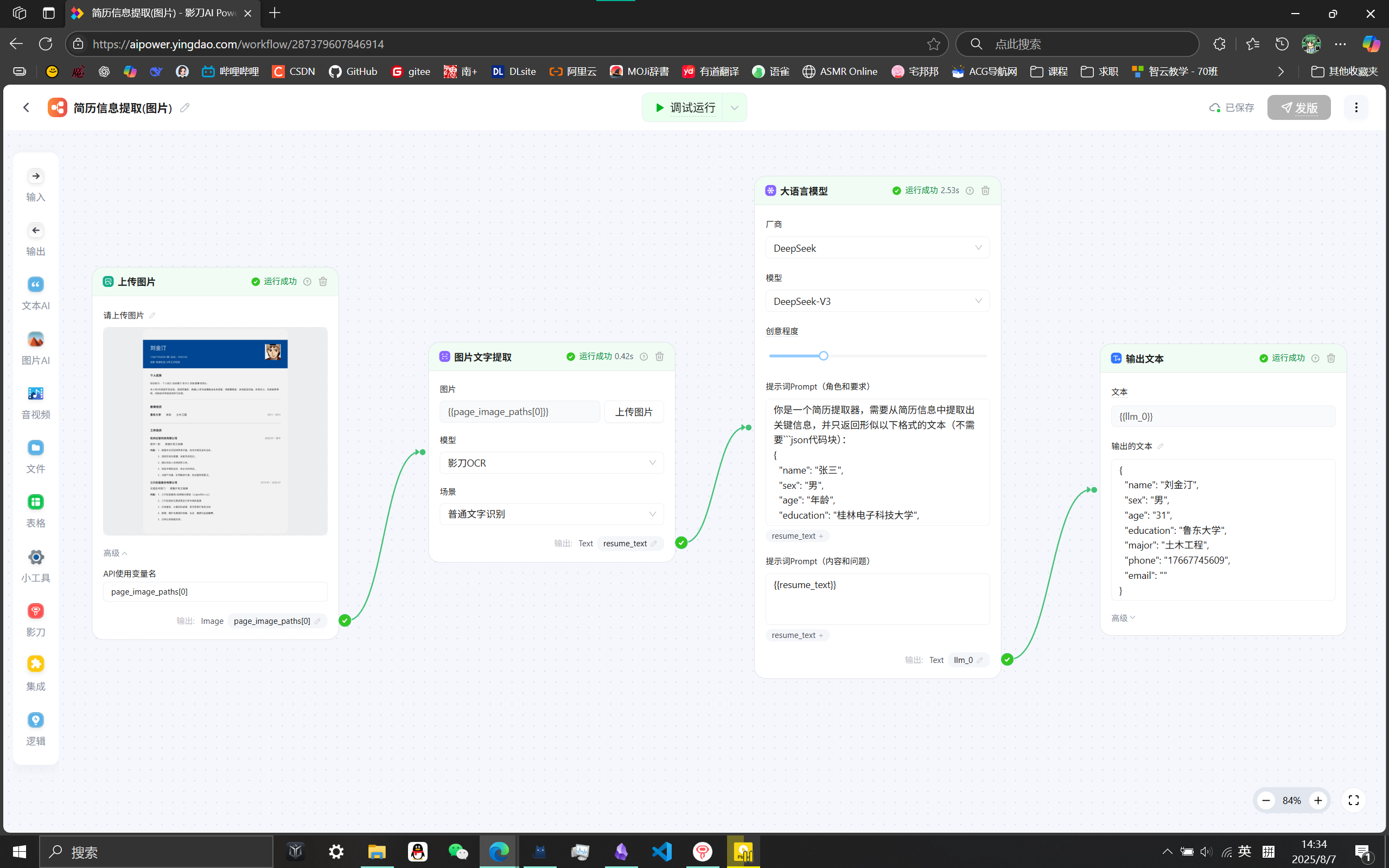1389x868 pixels.
Task: Delete the 上传图片 node with trash icon
Action: point(323,282)
